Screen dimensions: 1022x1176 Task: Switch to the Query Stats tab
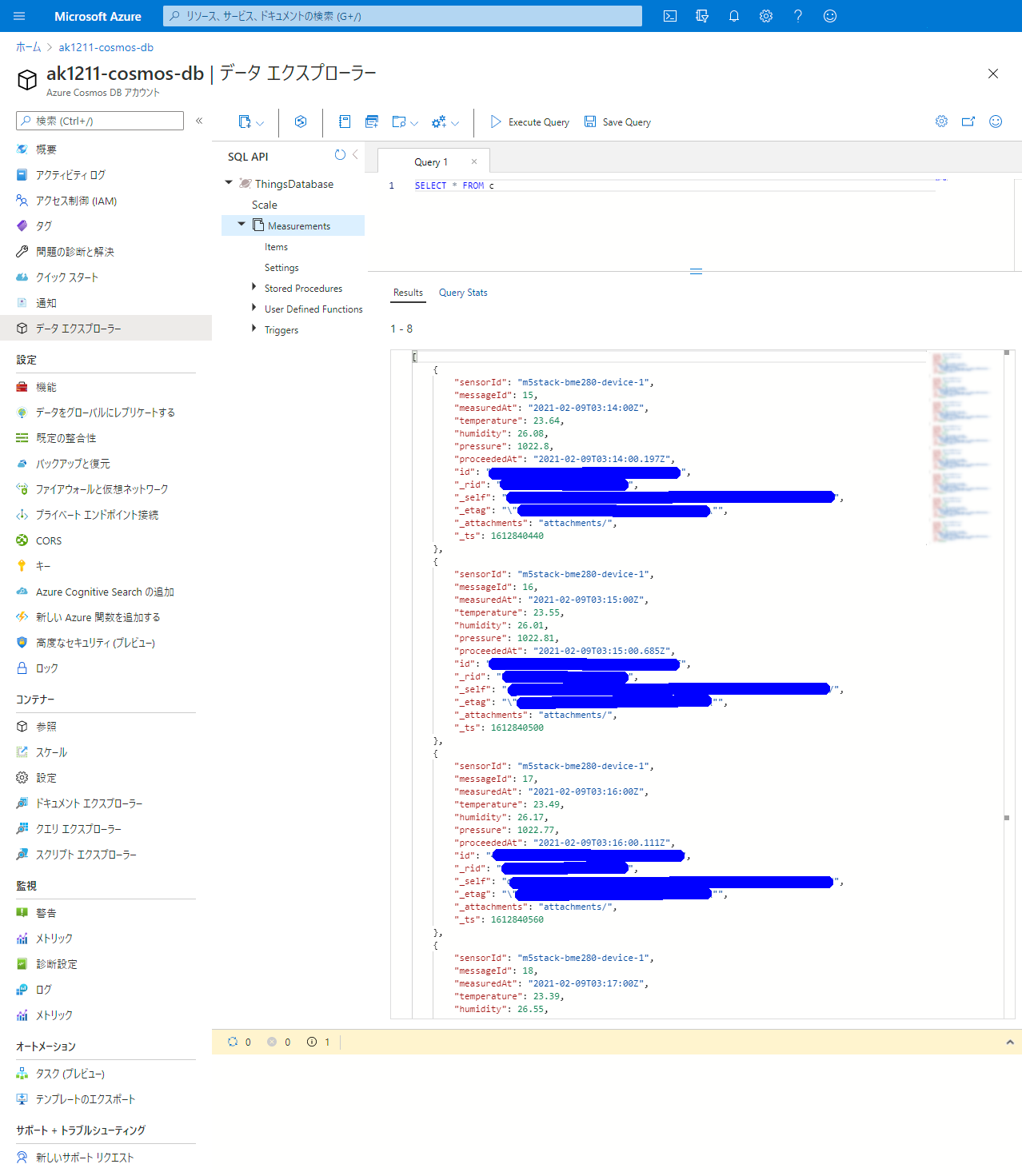[463, 293]
